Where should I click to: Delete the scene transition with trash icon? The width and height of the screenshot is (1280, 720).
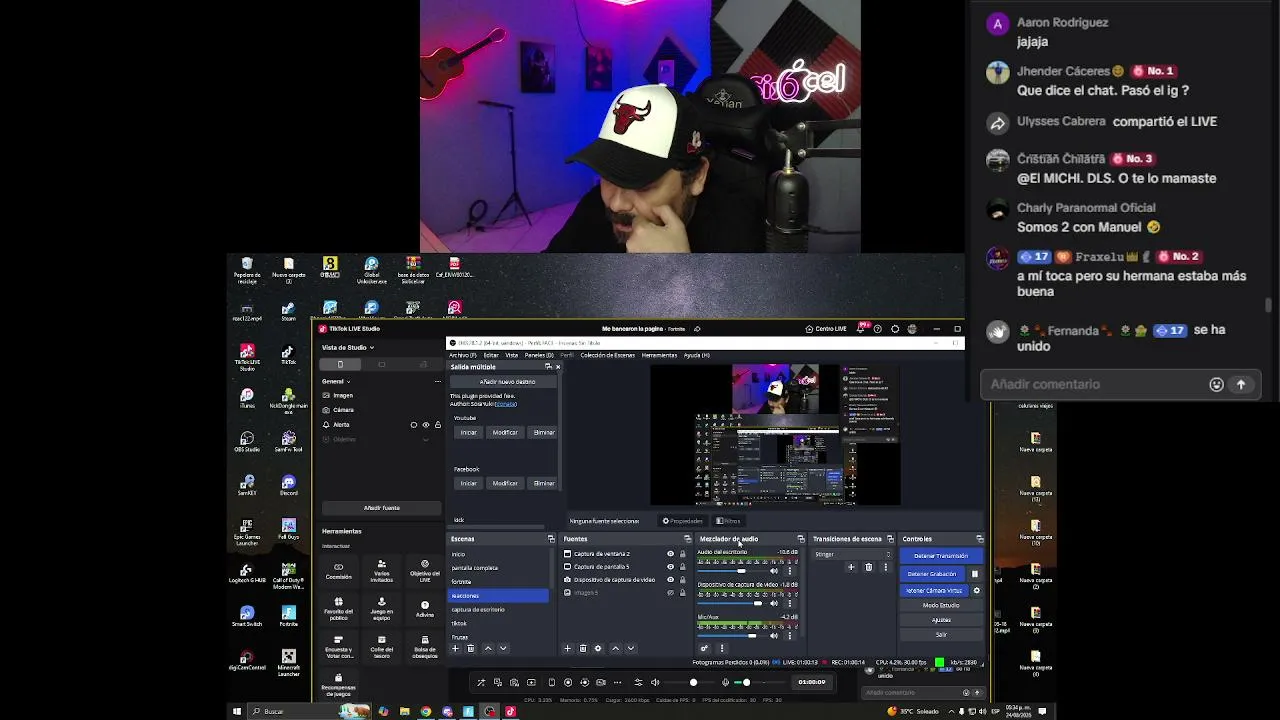click(868, 567)
